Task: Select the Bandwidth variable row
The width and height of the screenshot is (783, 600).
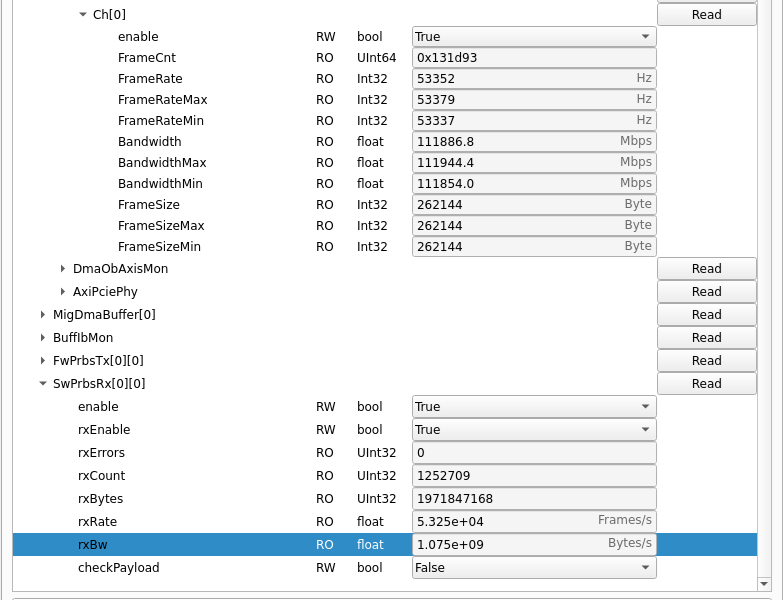Action: point(200,142)
